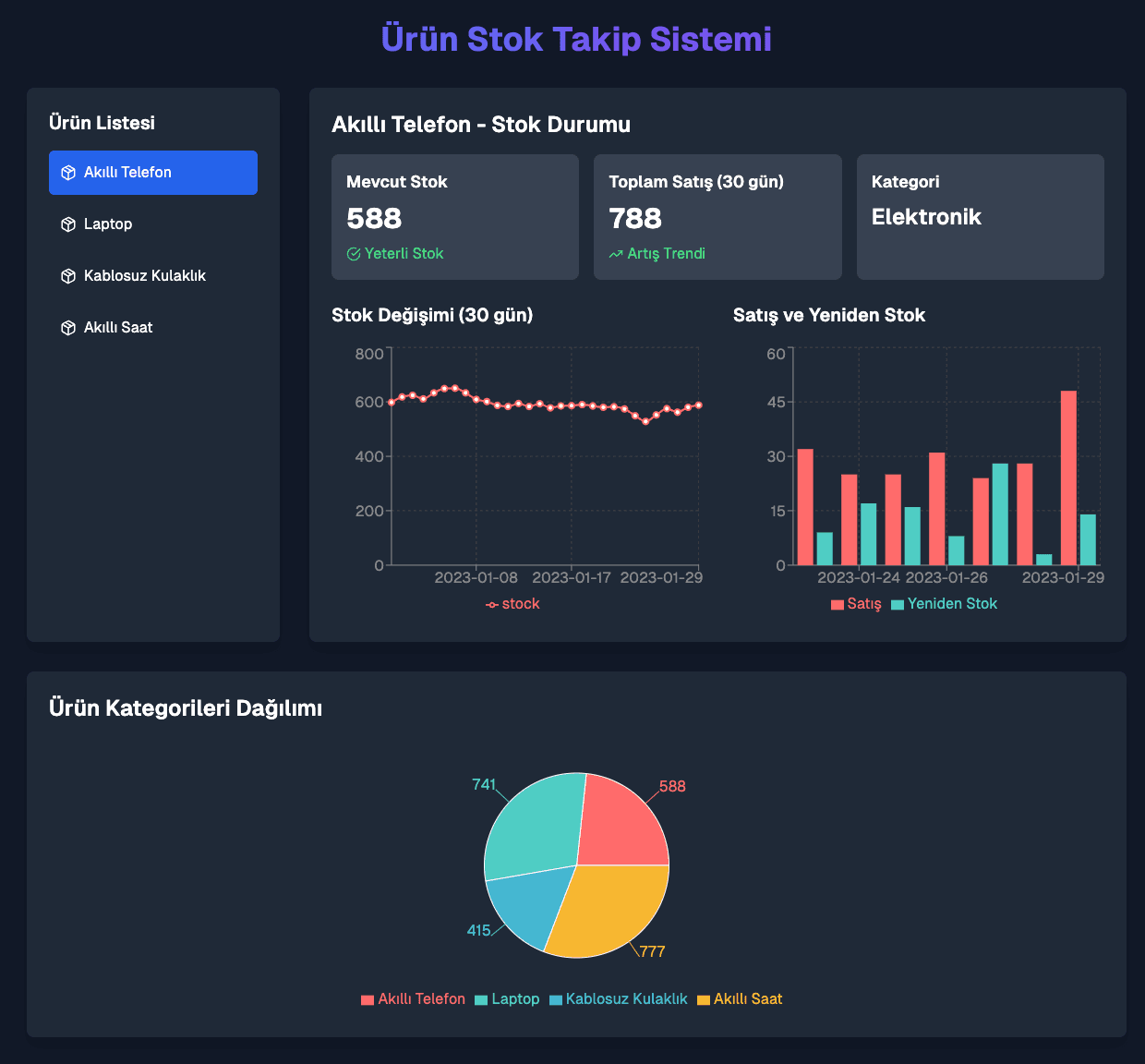Image resolution: width=1145 pixels, height=1064 pixels.
Task: Click the Yeterli Stok status text
Action: coord(404,254)
